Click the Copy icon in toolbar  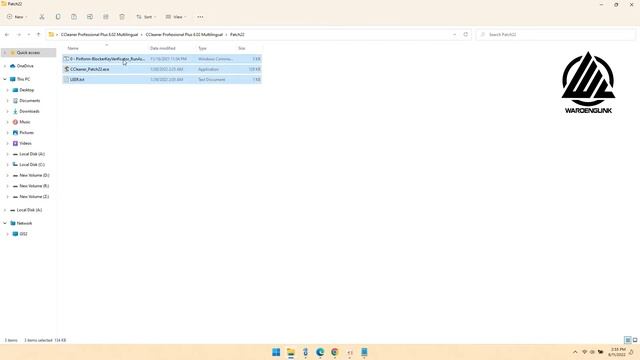[x=58, y=17]
